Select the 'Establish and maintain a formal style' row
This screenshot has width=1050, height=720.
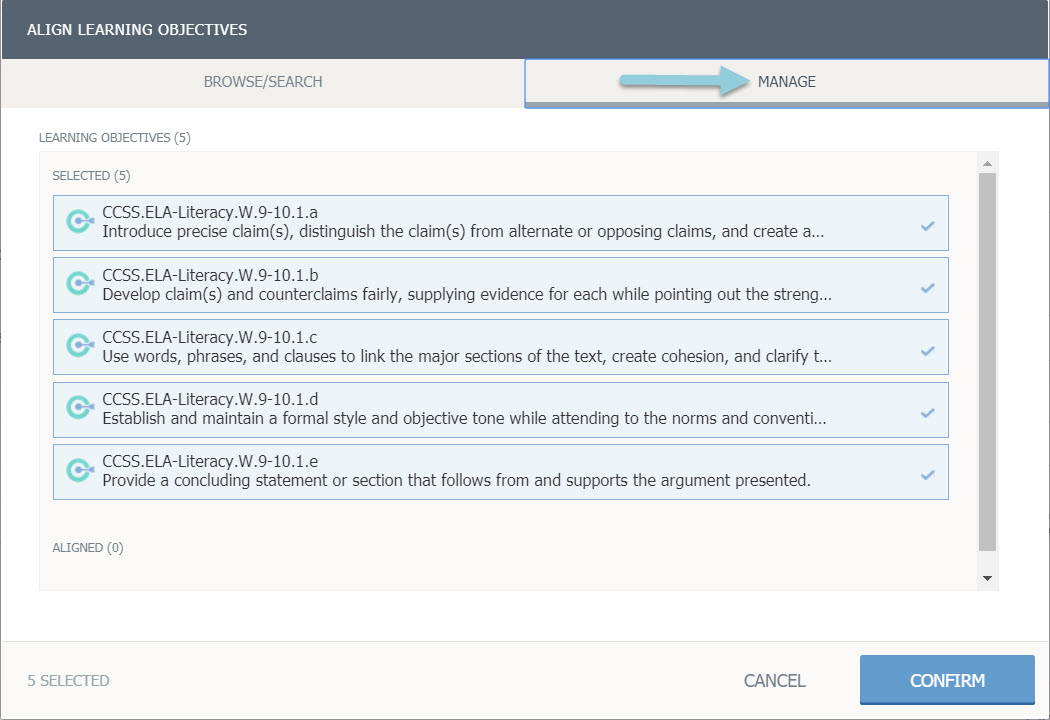(462, 417)
